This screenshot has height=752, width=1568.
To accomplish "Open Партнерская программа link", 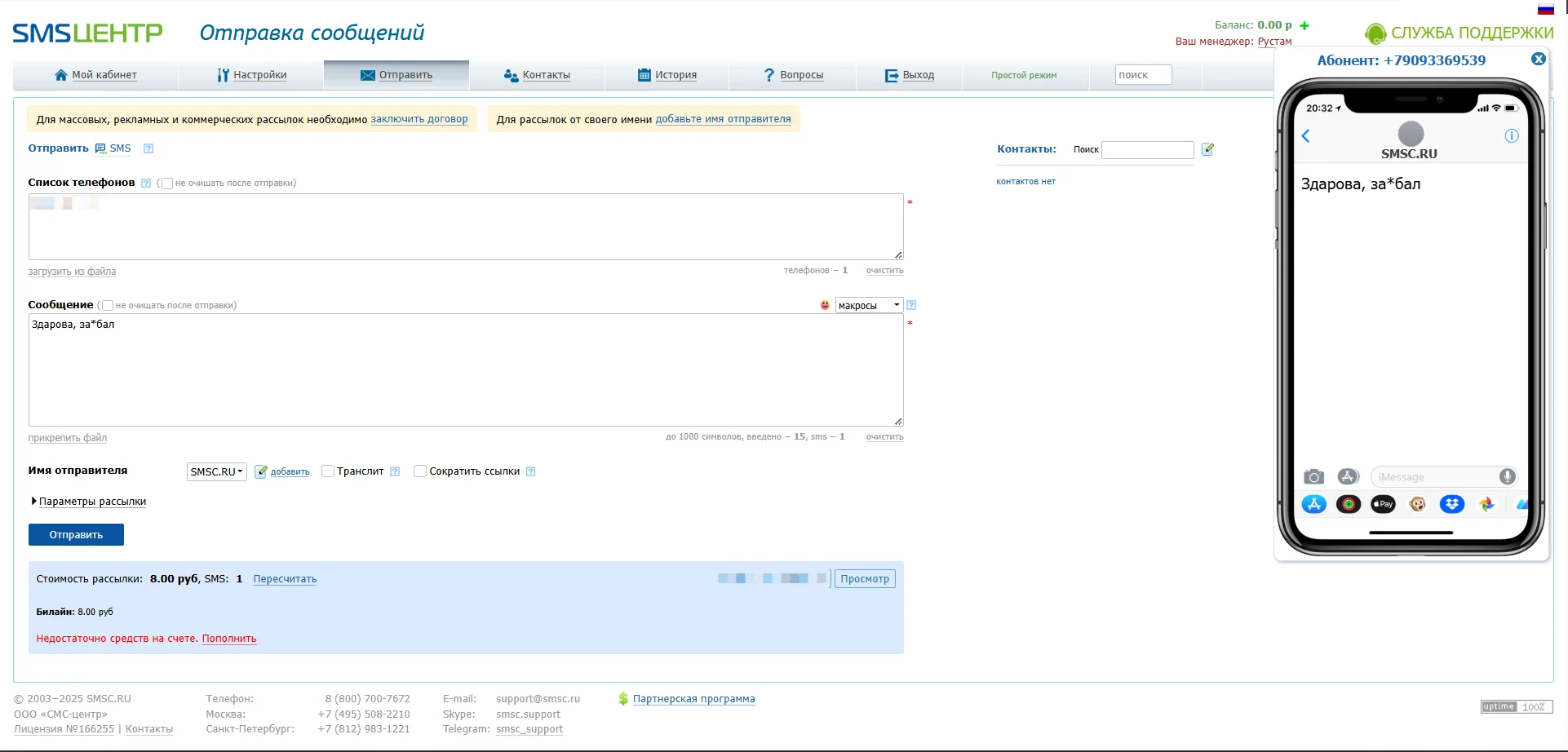I will (x=694, y=699).
